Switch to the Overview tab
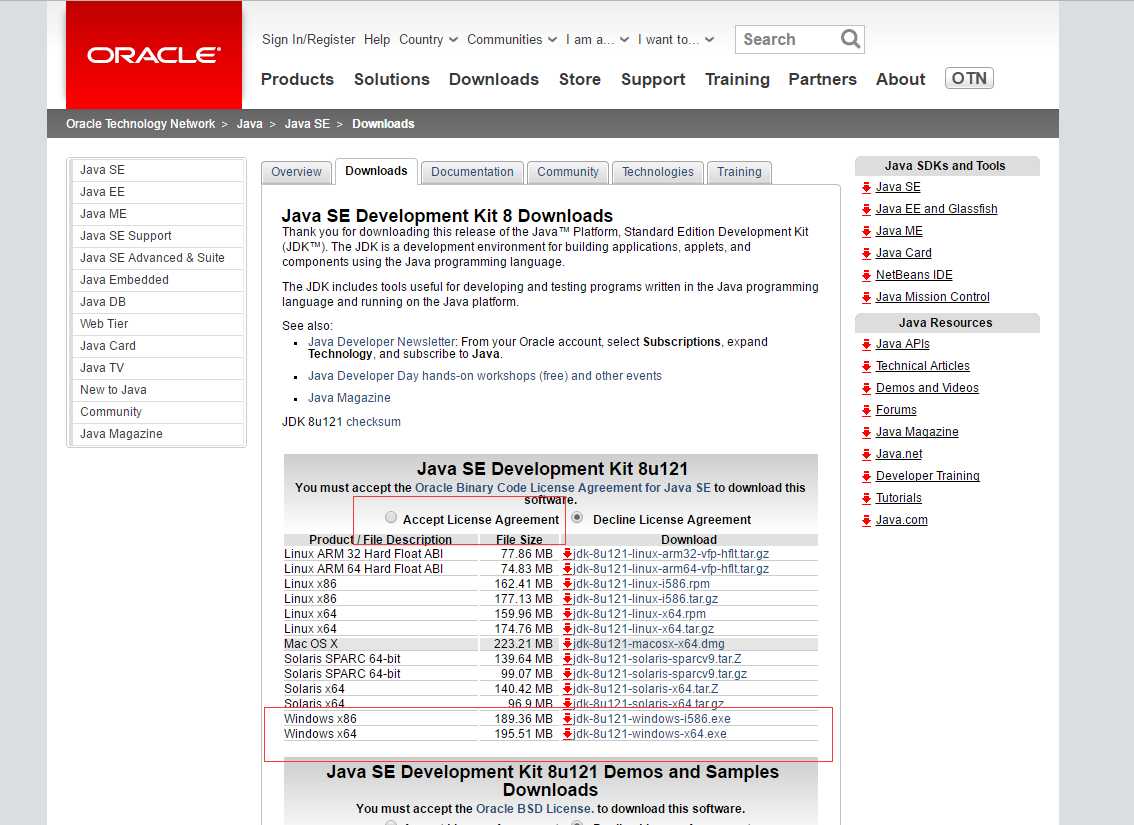 297,172
